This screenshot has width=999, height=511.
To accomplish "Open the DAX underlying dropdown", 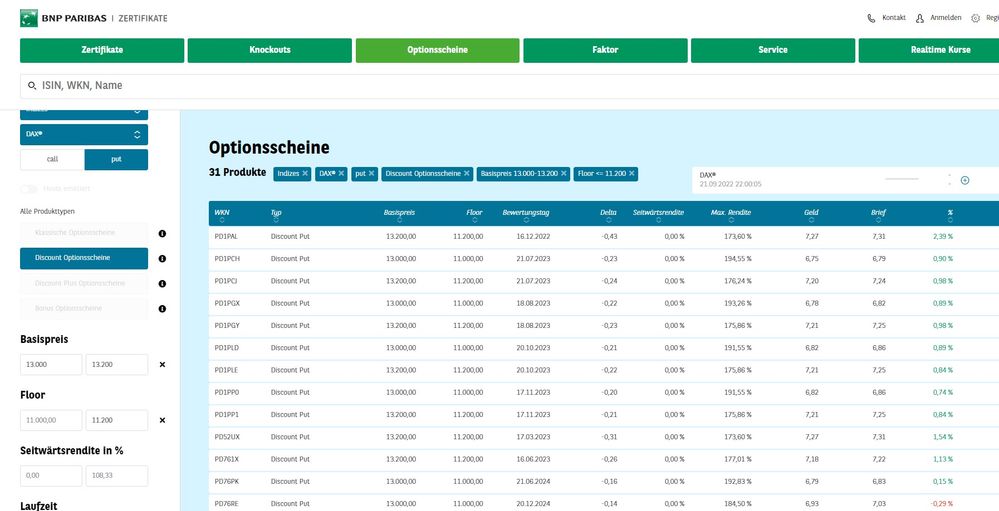I will point(84,134).
